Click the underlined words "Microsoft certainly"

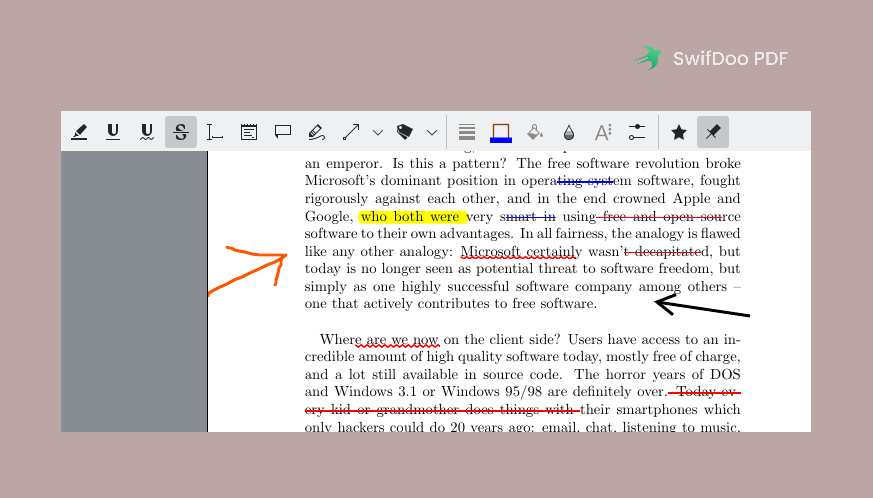click(521, 252)
